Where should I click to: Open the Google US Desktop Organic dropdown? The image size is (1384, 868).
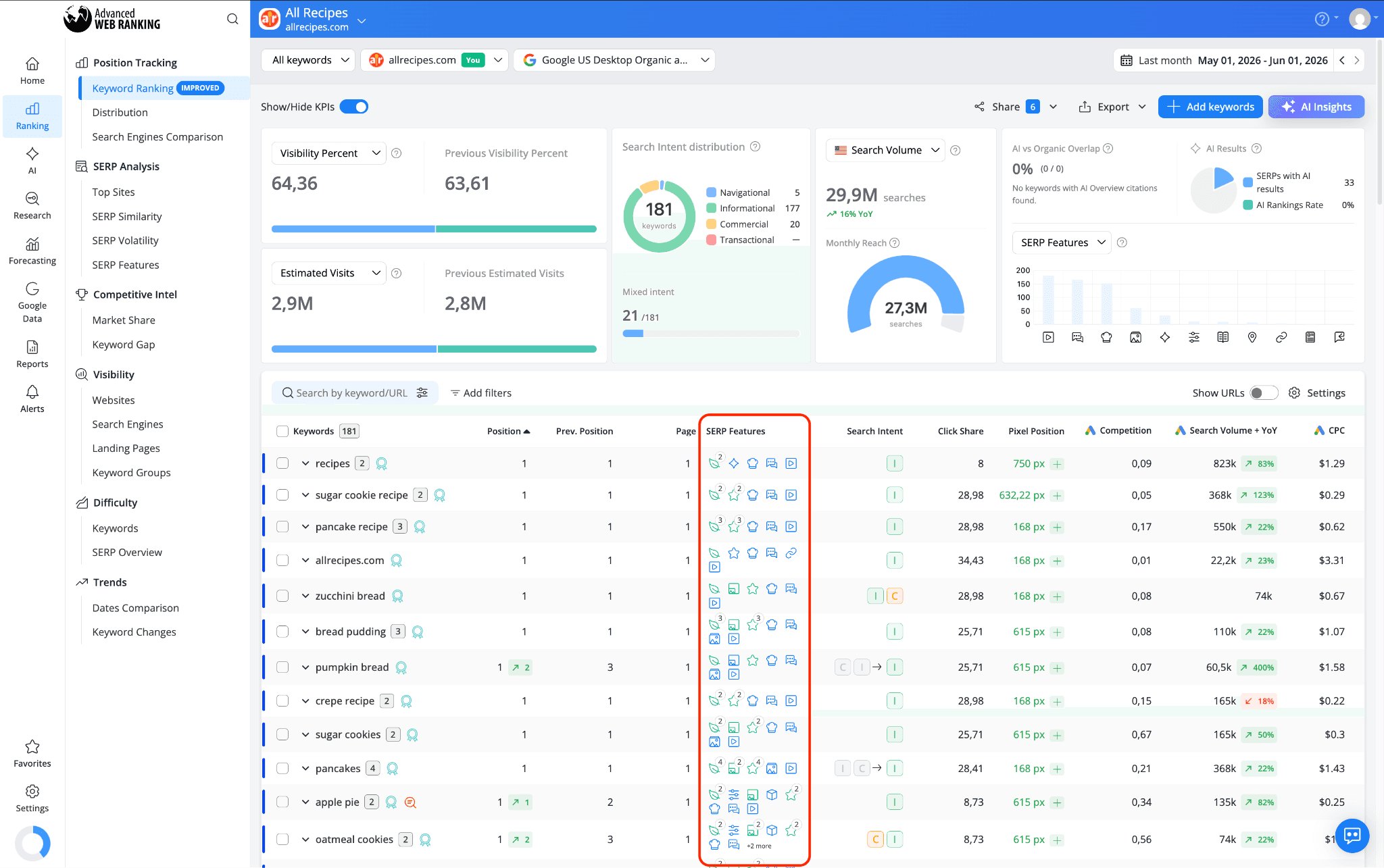614,60
